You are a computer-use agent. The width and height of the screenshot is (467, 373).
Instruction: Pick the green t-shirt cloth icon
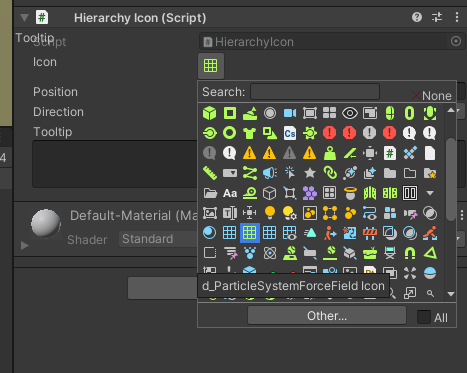pos(250,133)
